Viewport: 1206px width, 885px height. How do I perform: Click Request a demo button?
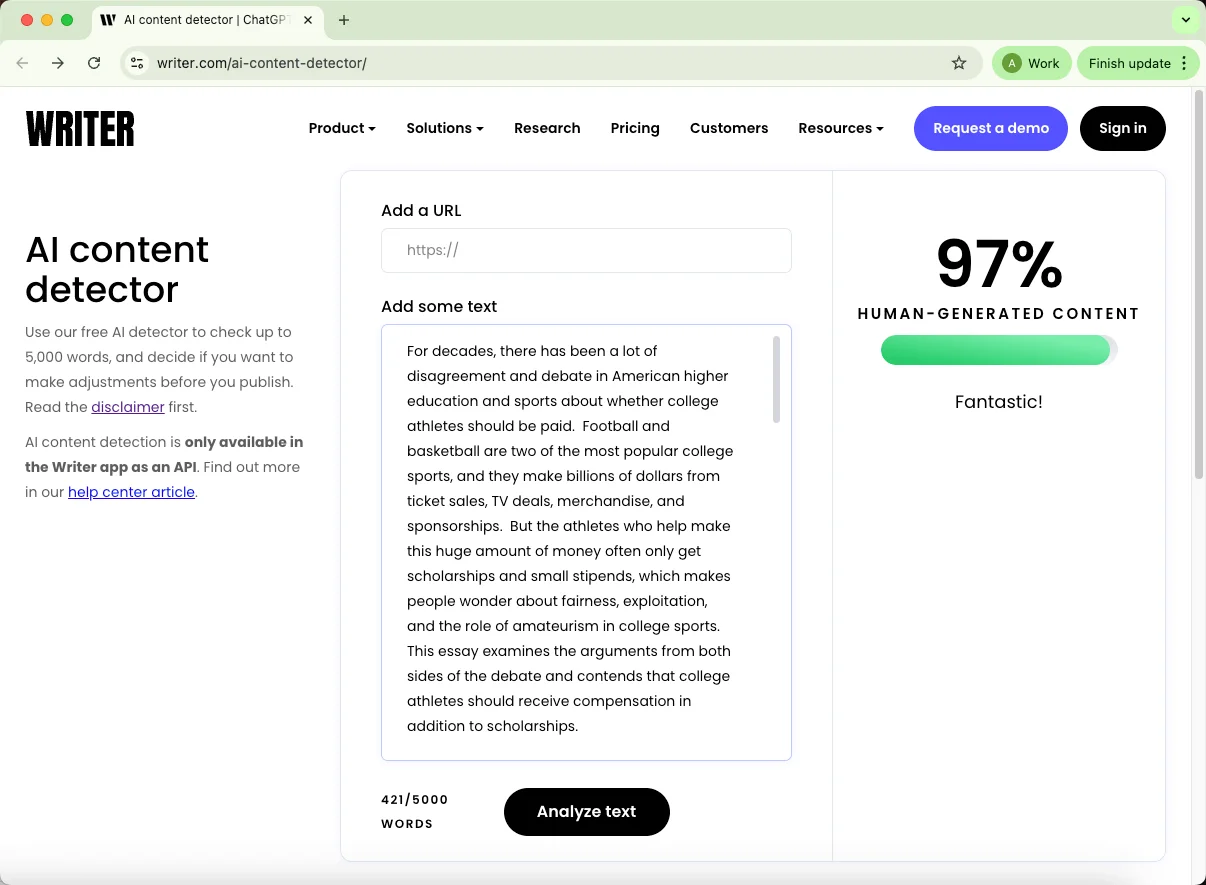(x=991, y=128)
